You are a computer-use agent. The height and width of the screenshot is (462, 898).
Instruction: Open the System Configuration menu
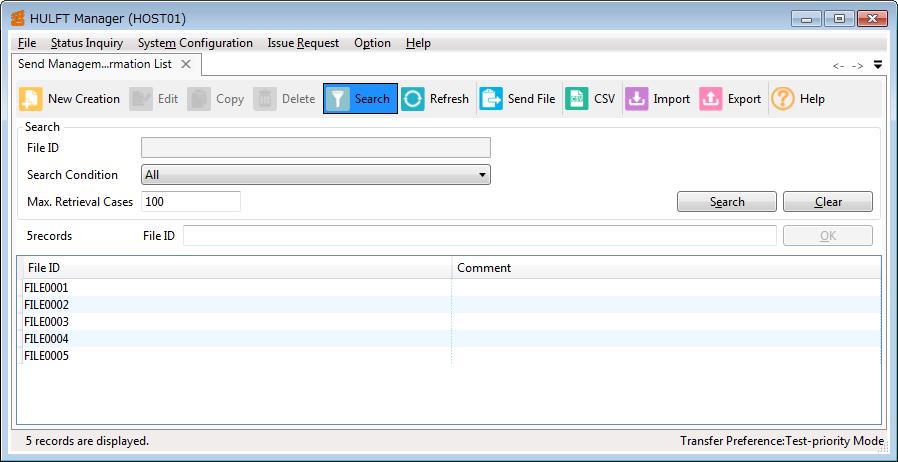tap(195, 43)
